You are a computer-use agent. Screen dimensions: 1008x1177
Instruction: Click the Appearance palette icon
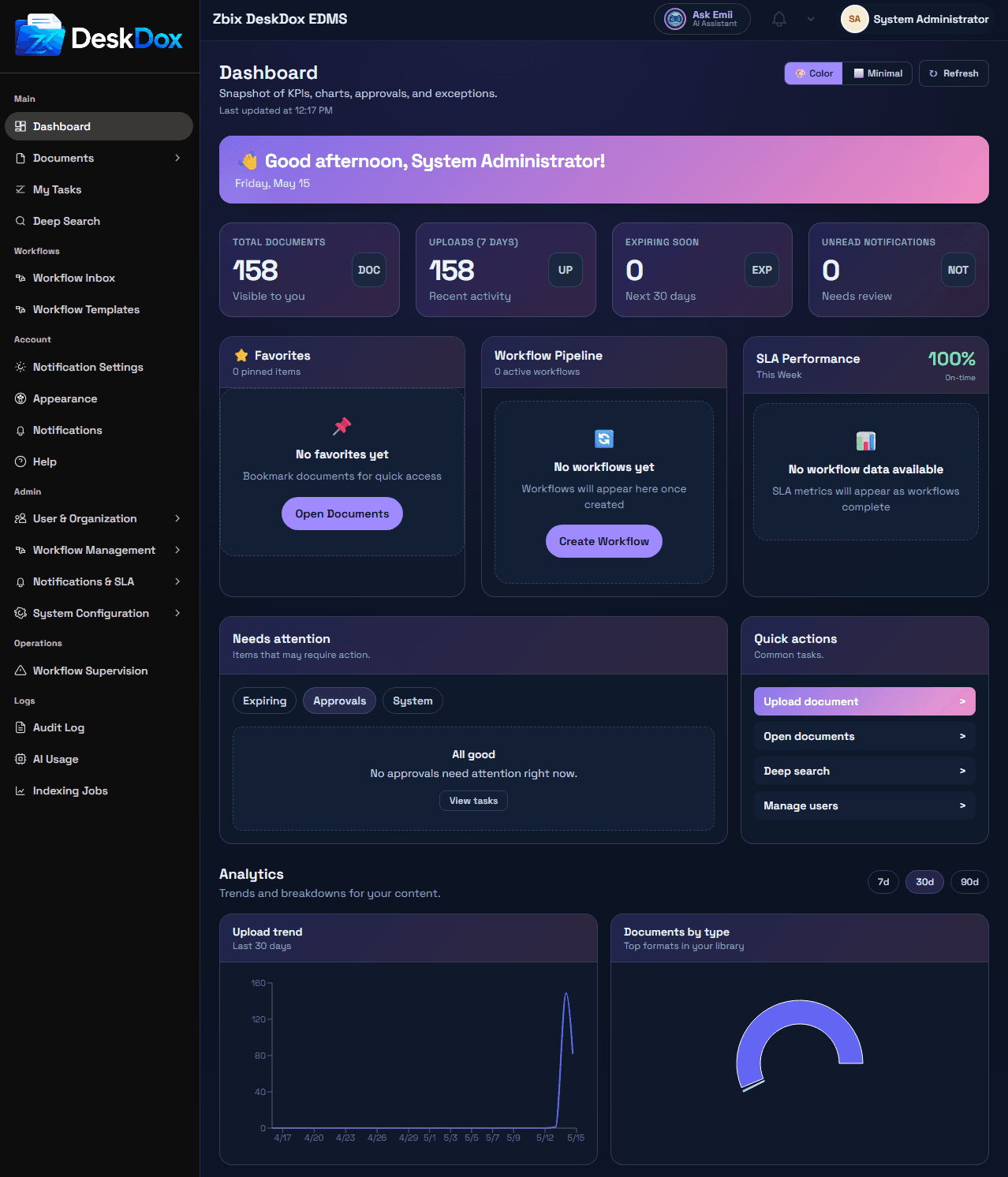[21, 398]
